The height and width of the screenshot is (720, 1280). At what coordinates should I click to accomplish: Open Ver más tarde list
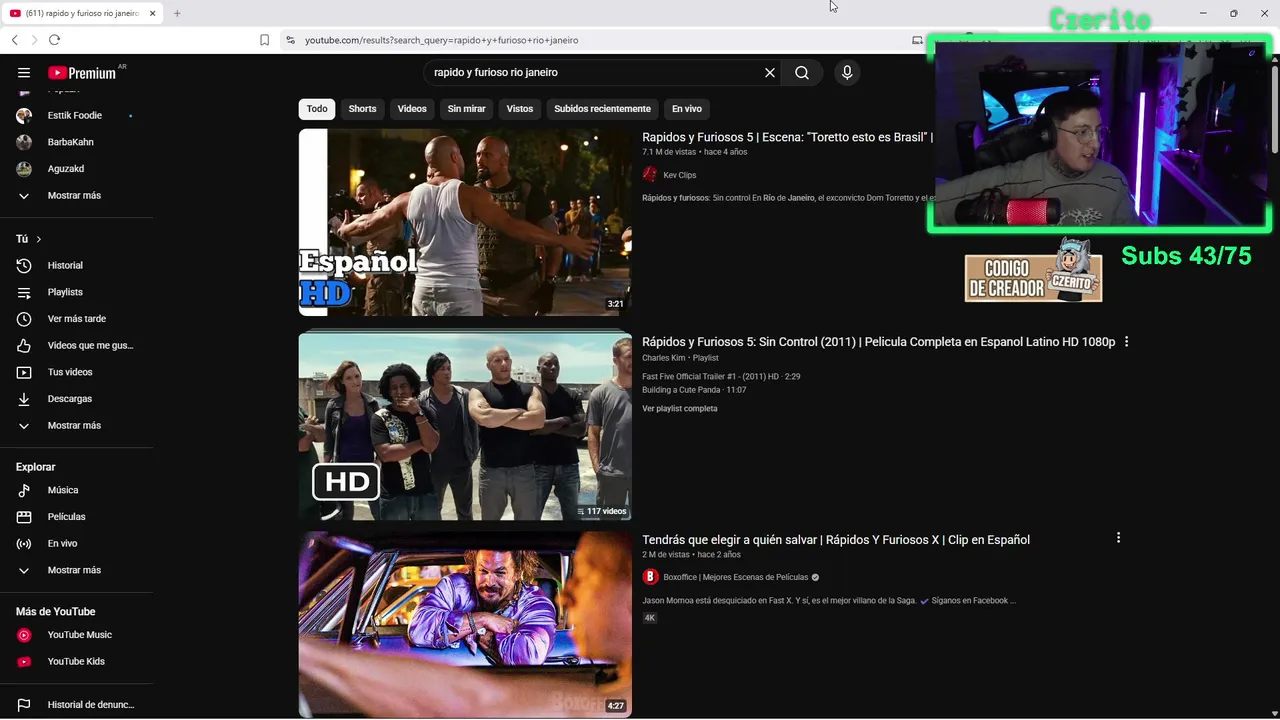pyautogui.click(x=76, y=319)
